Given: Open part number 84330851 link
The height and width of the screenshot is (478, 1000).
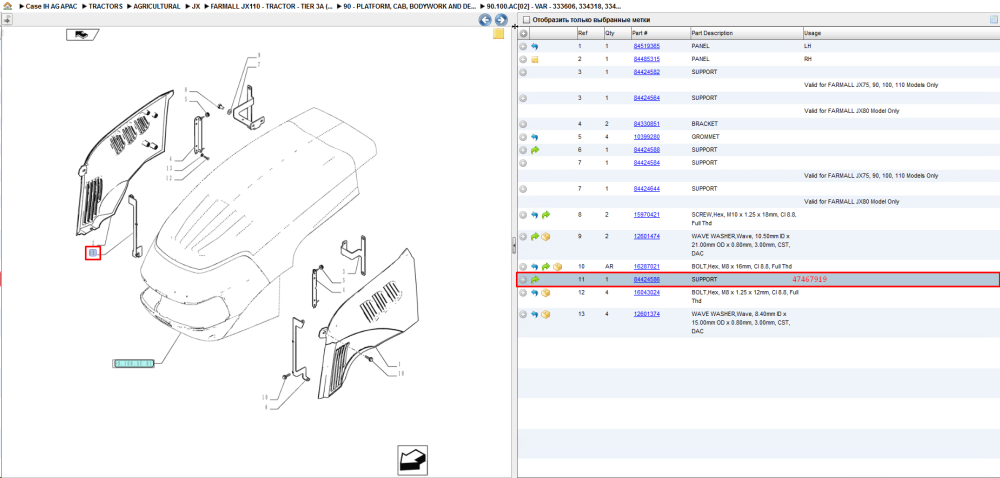Looking at the screenshot, I should pyautogui.click(x=646, y=124).
